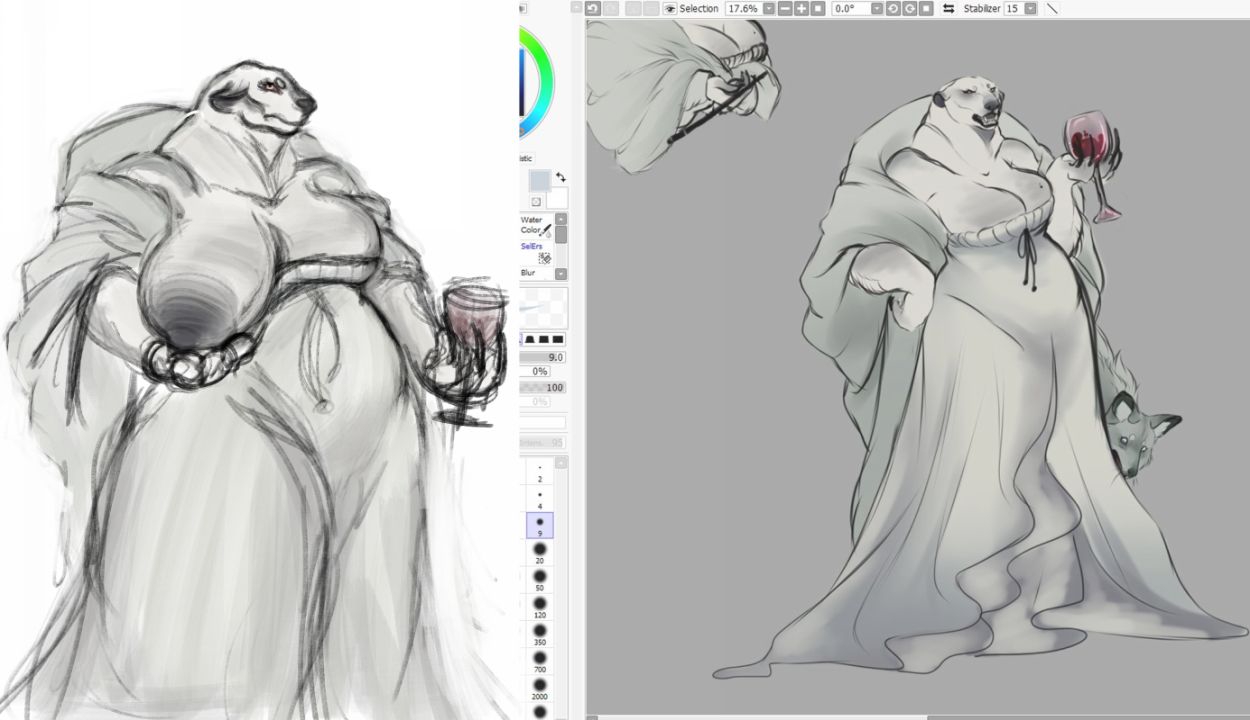Toggle the Selection visibility eye checkbox
Viewport: 1250px width, 720px height.
point(670,8)
